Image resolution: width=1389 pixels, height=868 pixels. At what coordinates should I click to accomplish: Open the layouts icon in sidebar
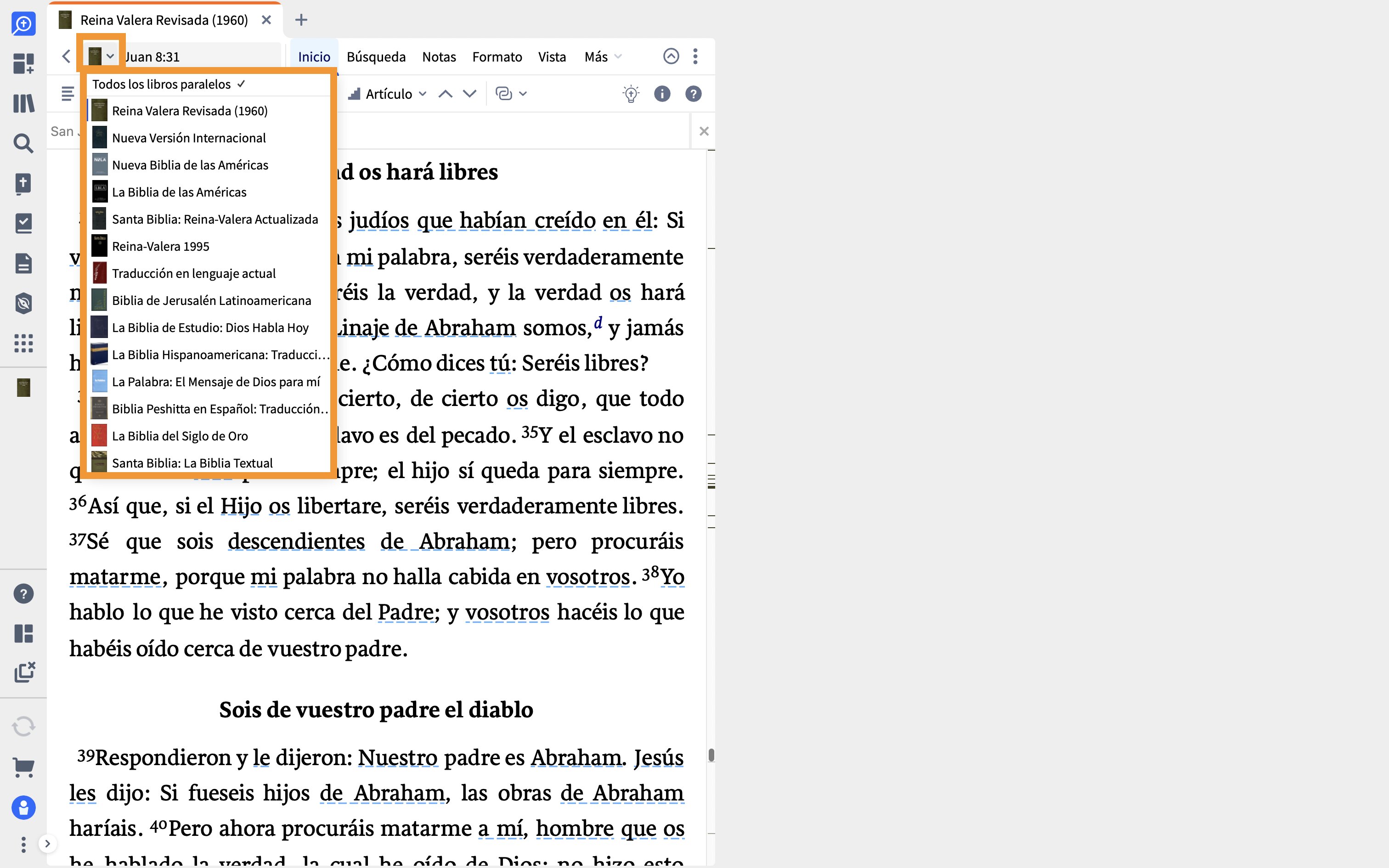click(23, 633)
